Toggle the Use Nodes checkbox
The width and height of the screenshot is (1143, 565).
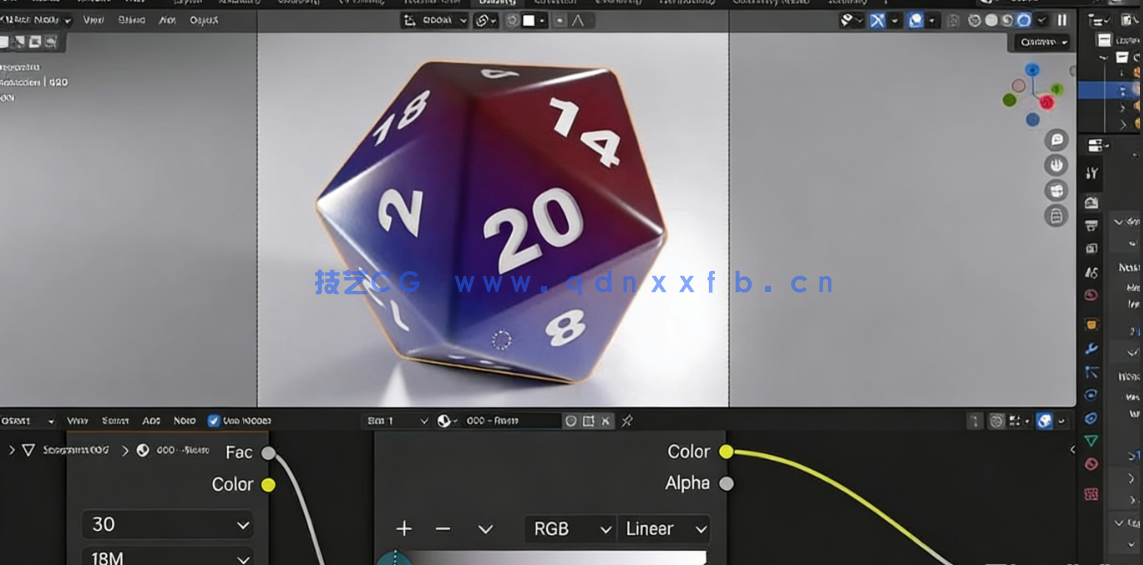(214, 421)
